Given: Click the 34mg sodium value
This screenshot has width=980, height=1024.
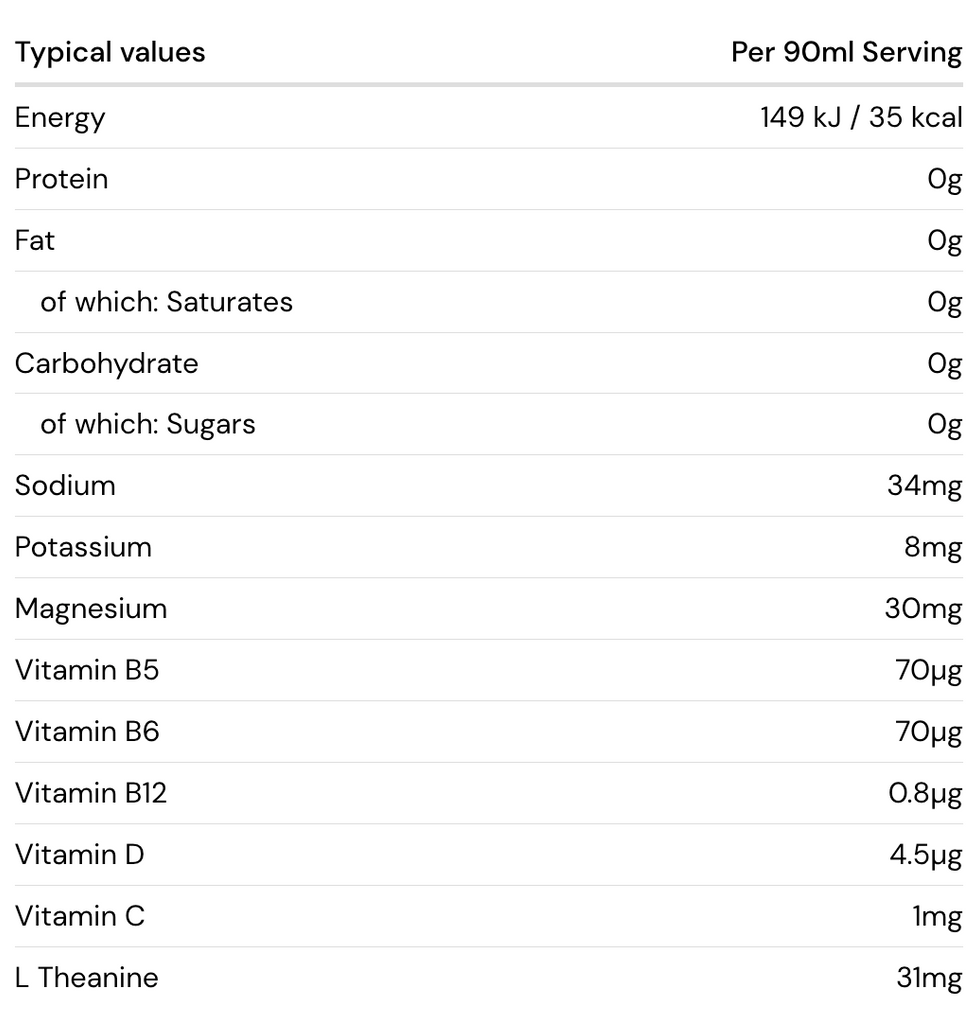Looking at the screenshot, I should click(x=924, y=486).
